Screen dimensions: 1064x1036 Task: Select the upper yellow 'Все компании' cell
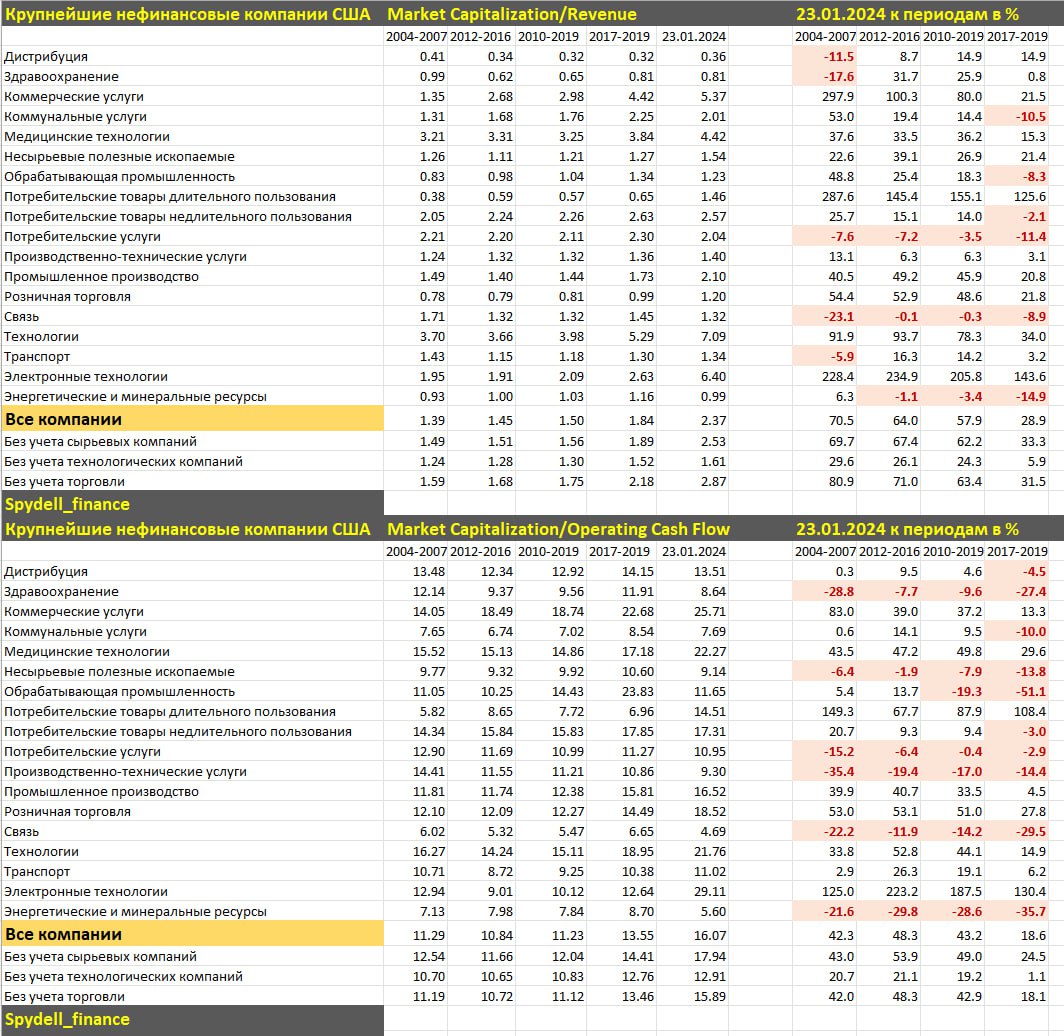192,419
